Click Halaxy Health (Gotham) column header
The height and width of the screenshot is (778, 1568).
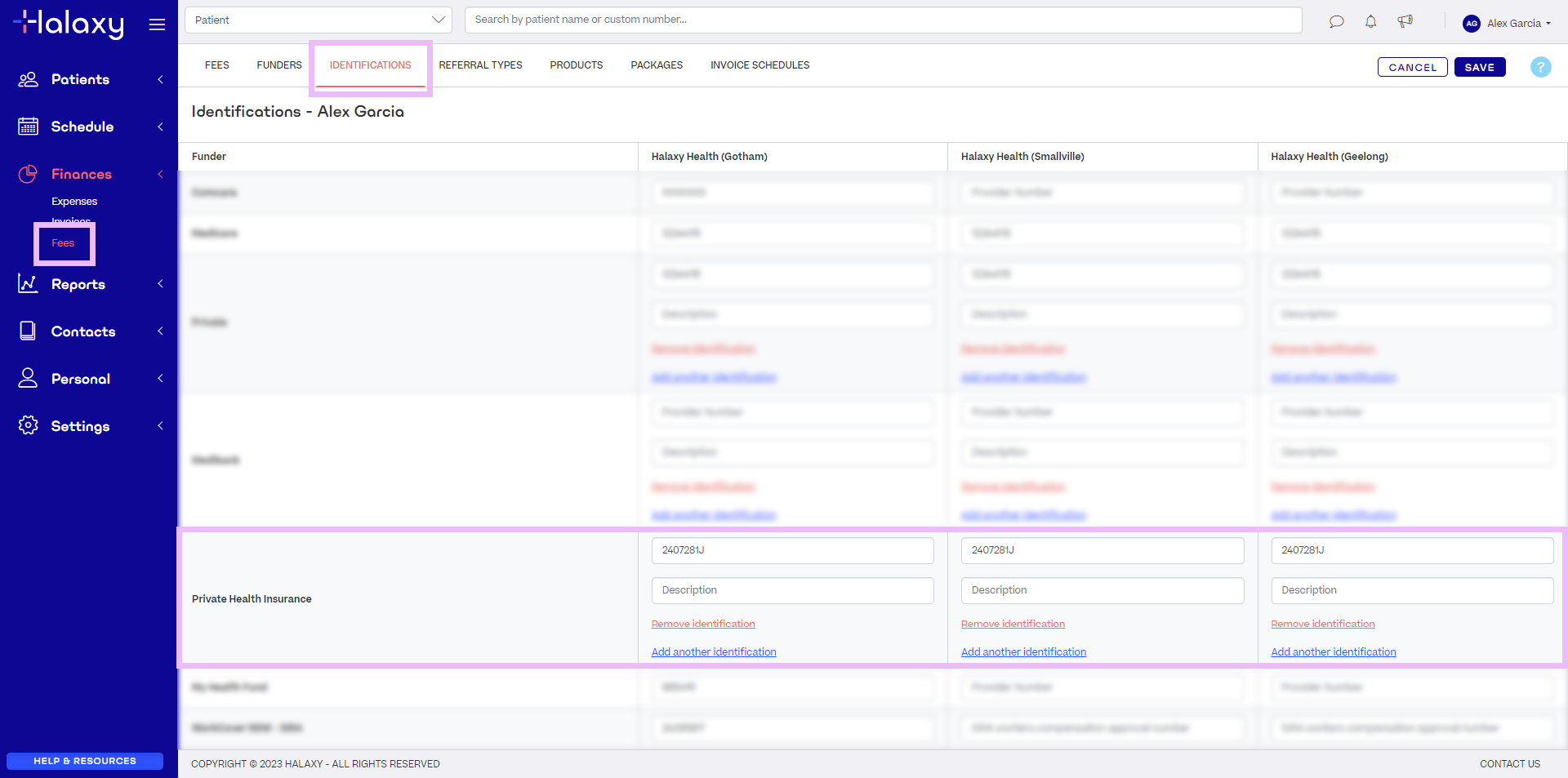point(709,157)
